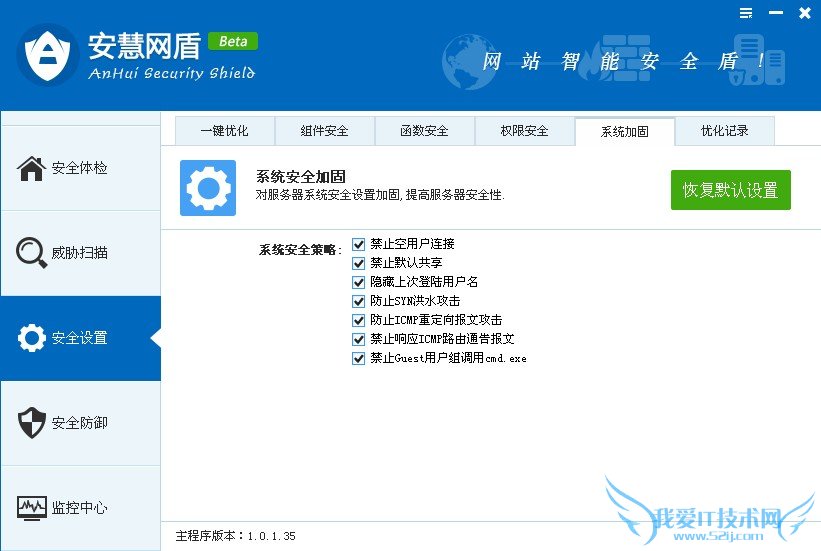This screenshot has width=821, height=551.
Task: Click the blue gear 系统安全加固 icon
Action: (208, 188)
